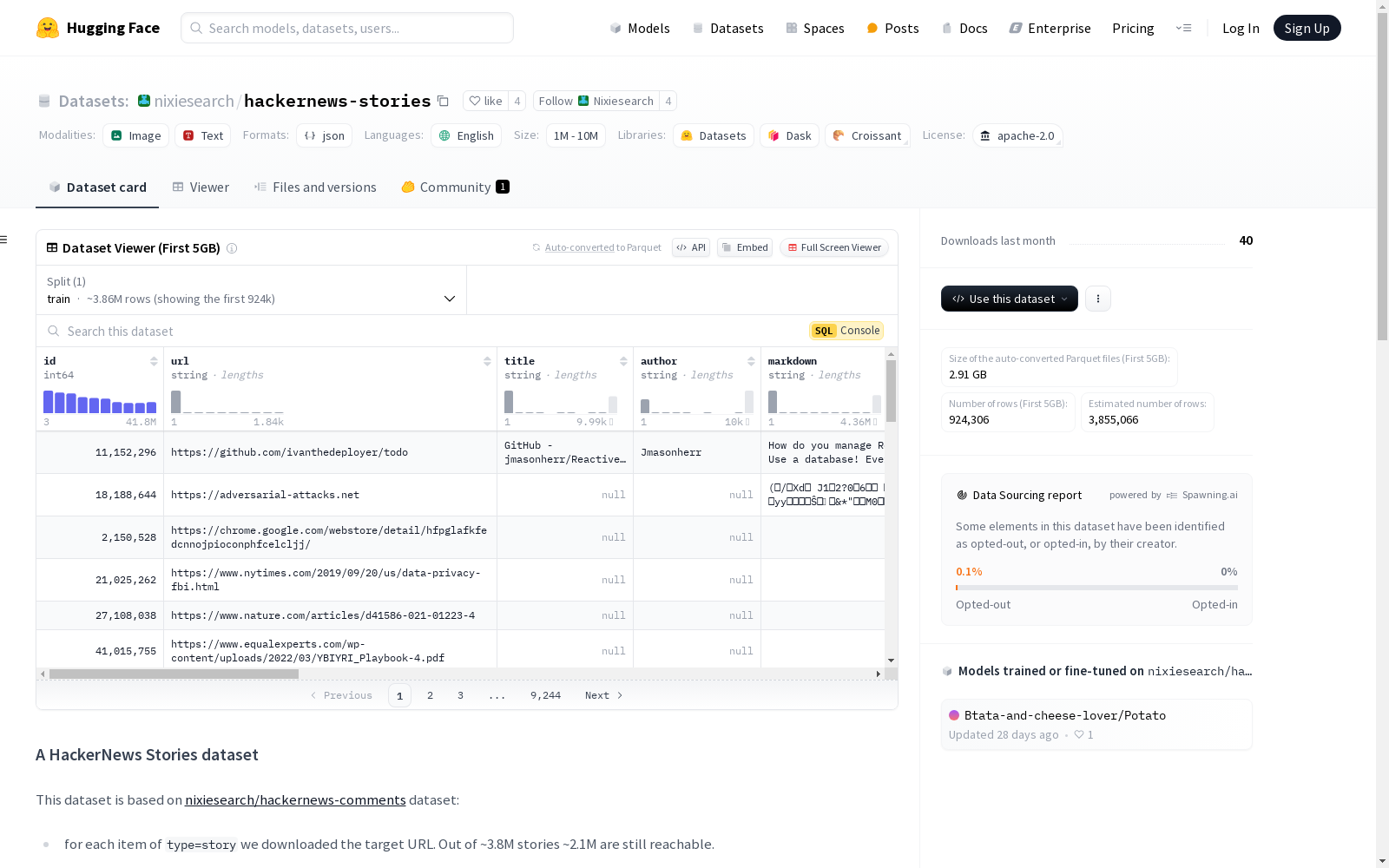Select the Dataset card tab
The image size is (1389, 868).
(x=97, y=187)
